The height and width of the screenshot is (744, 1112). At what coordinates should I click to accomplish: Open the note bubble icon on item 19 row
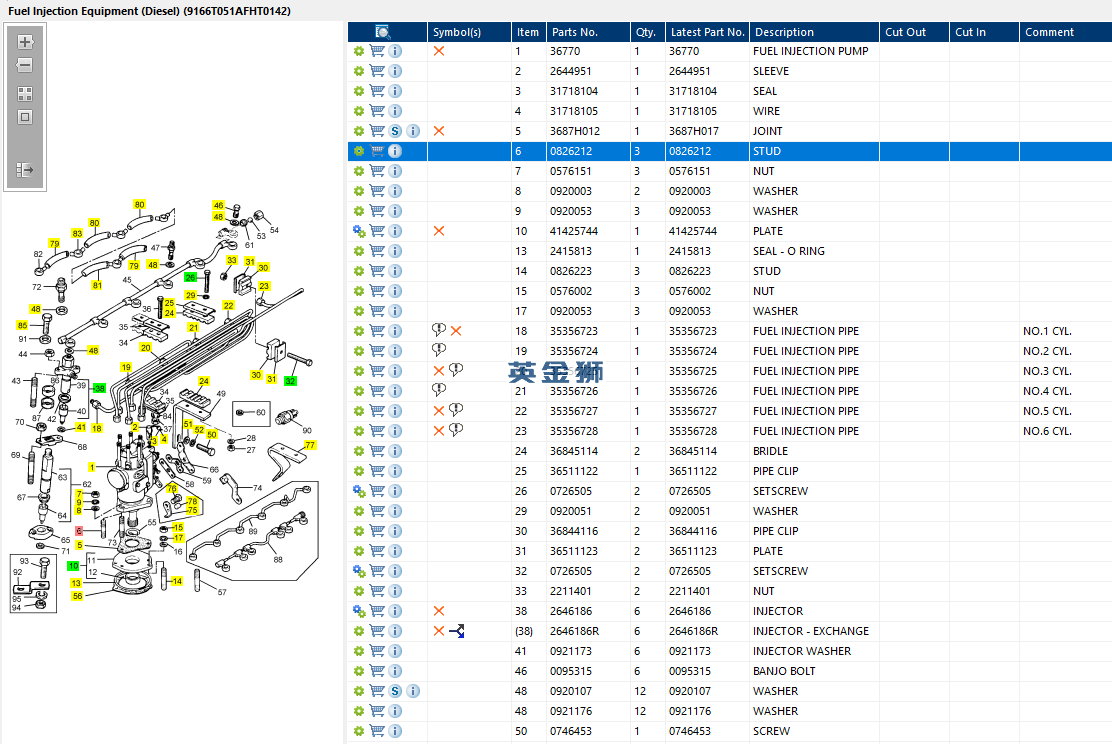coord(439,350)
